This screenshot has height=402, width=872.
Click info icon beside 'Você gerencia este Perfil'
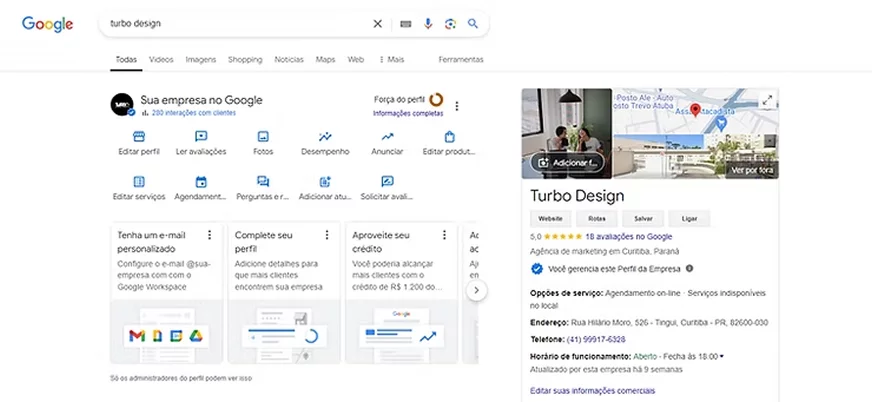click(690, 269)
